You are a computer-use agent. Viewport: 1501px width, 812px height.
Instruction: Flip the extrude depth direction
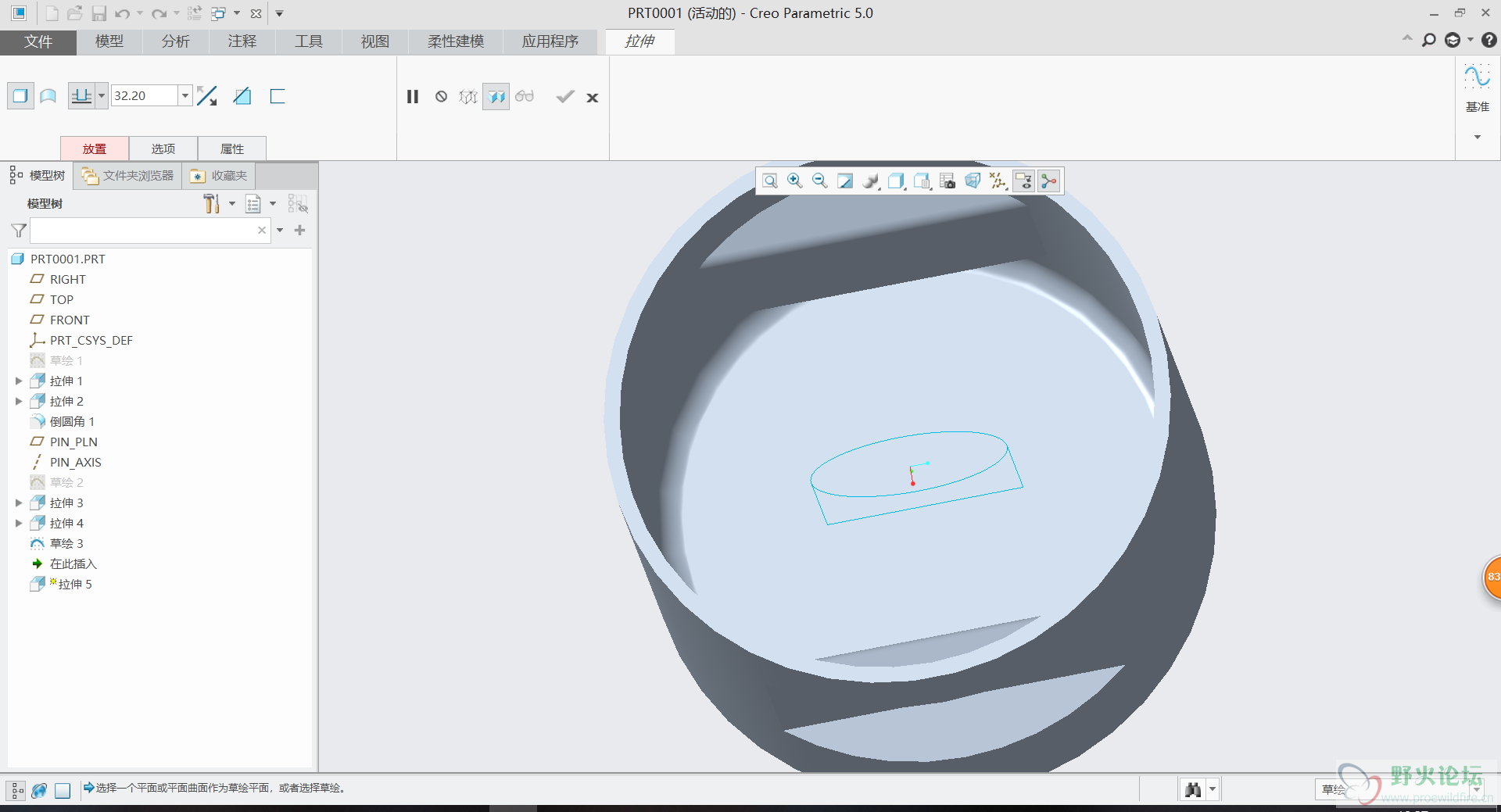(x=207, y=96)
